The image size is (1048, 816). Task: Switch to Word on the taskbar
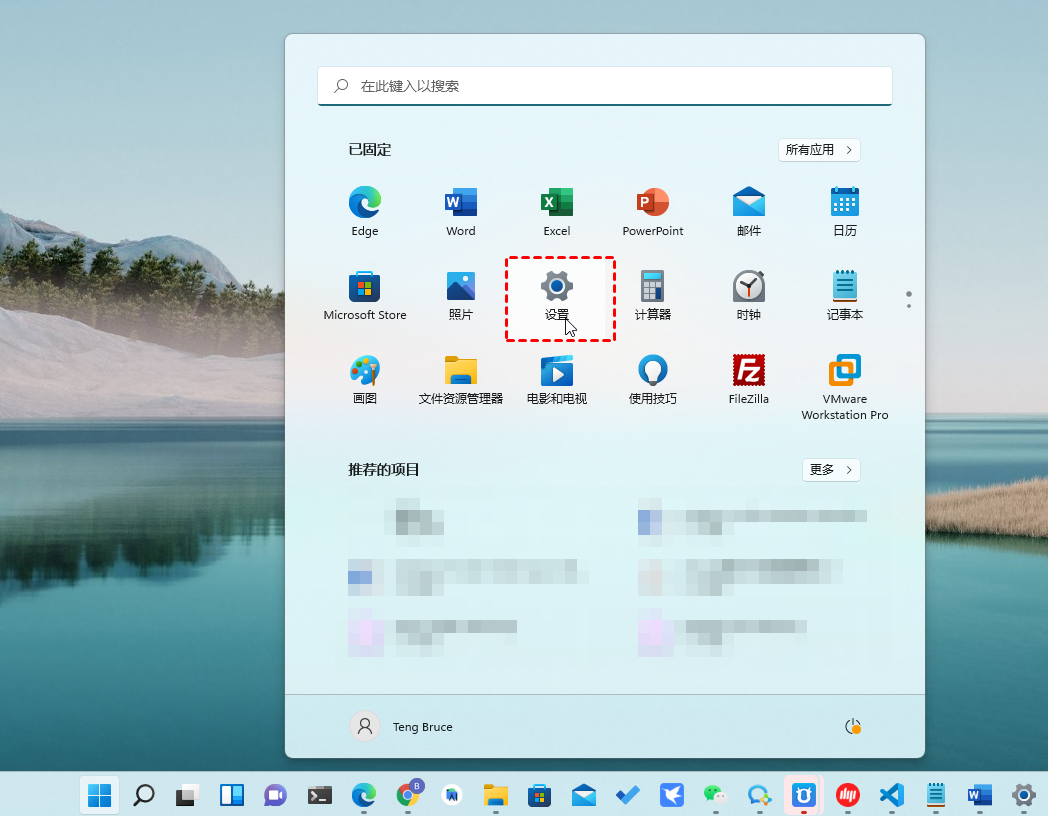(979, 795)
